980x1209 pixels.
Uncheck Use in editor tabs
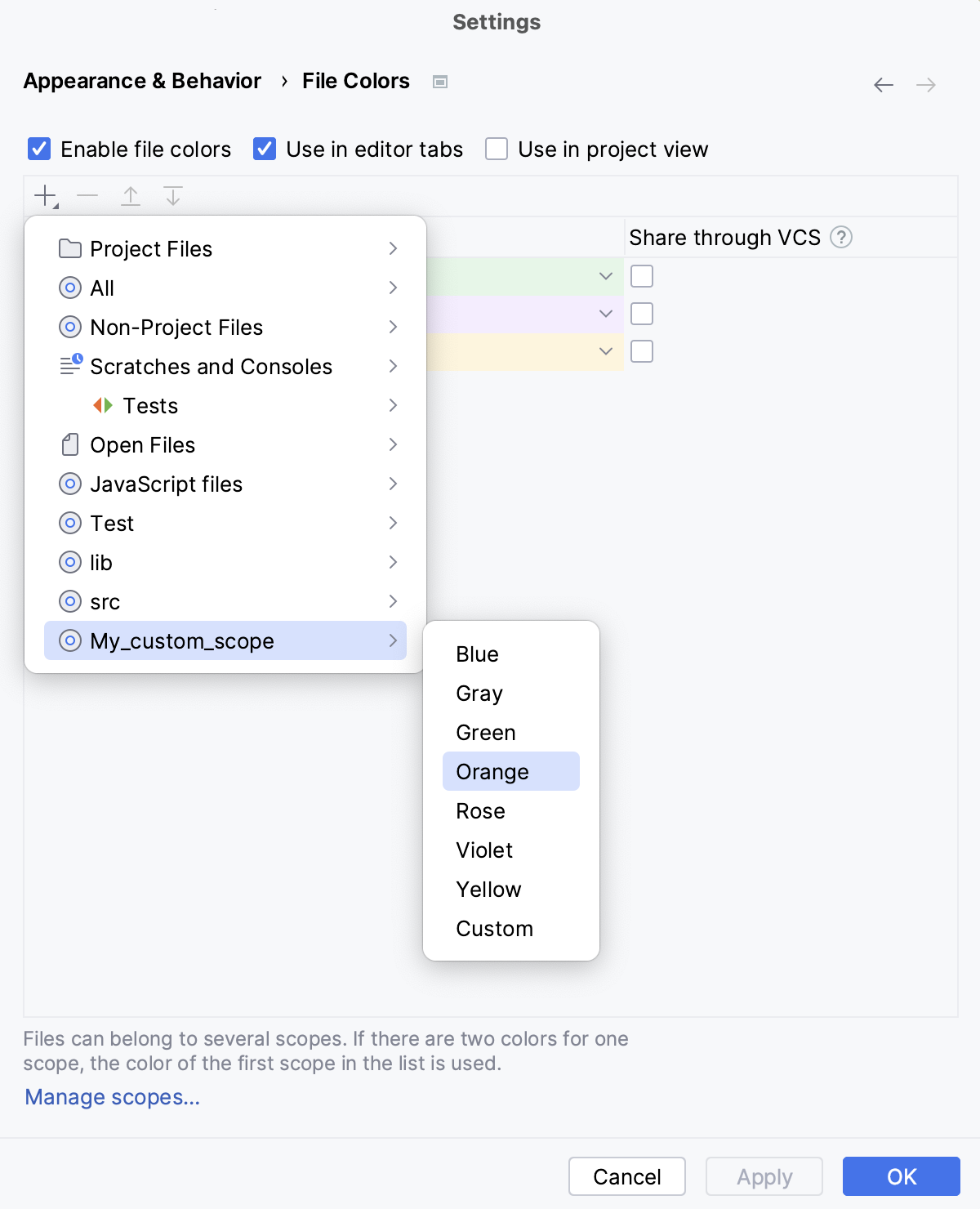coord(265,149)
